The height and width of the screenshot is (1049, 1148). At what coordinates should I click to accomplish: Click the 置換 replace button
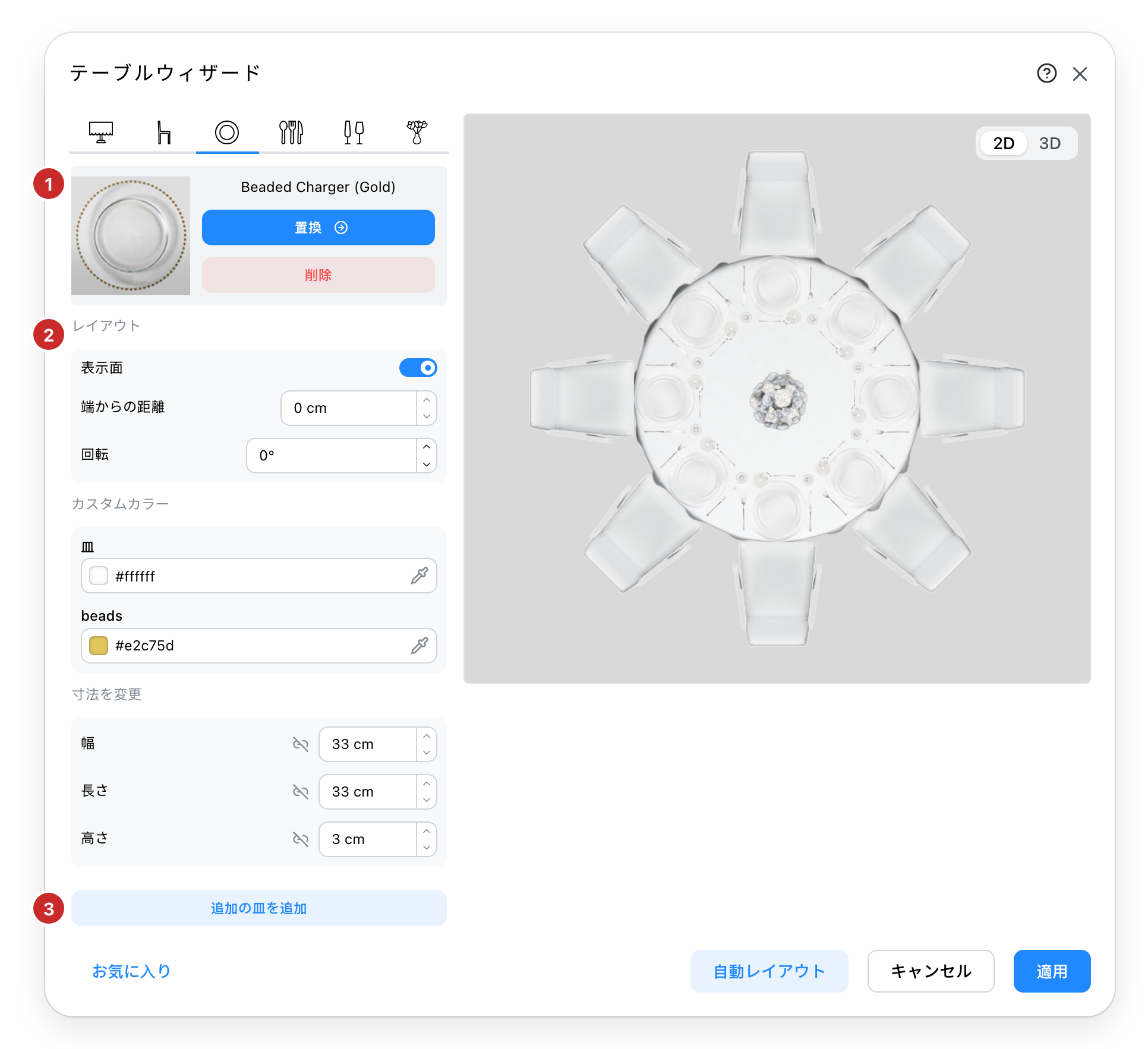318,228
